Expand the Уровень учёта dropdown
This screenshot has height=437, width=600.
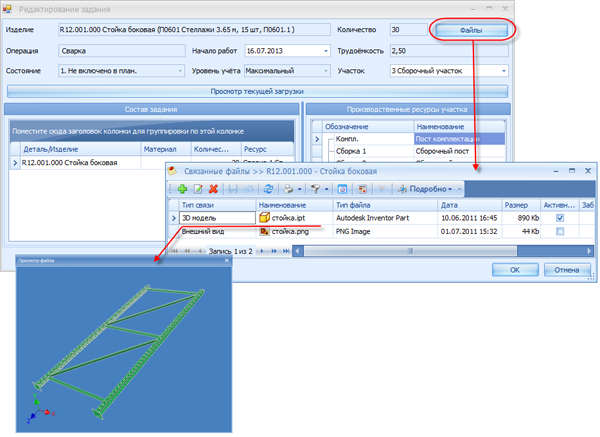326,71
